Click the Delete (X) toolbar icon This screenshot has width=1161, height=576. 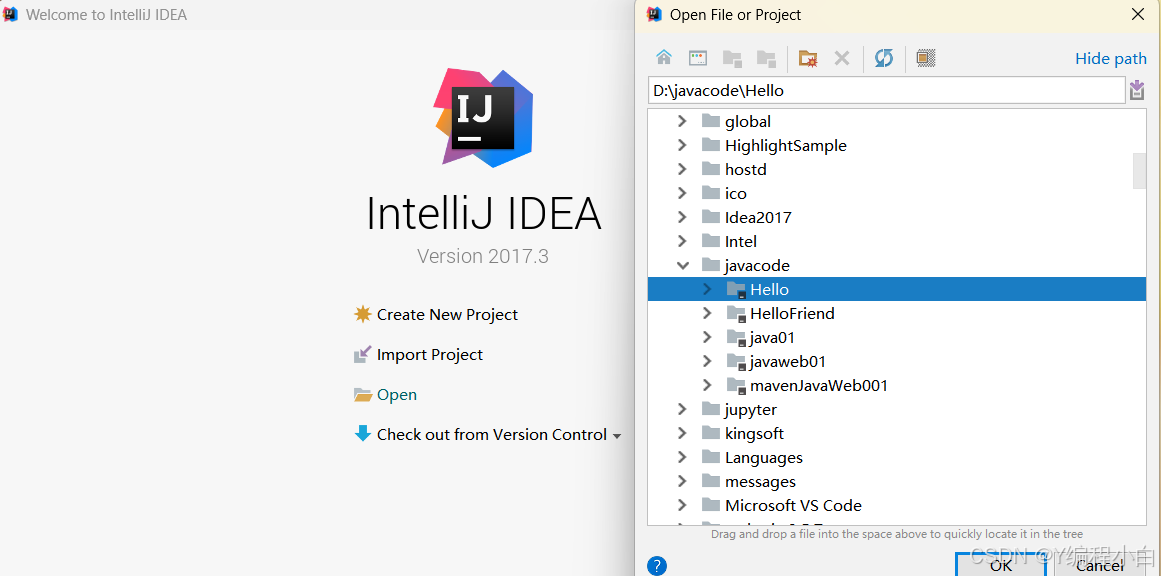pyautogui.click(x=842, y=58)
